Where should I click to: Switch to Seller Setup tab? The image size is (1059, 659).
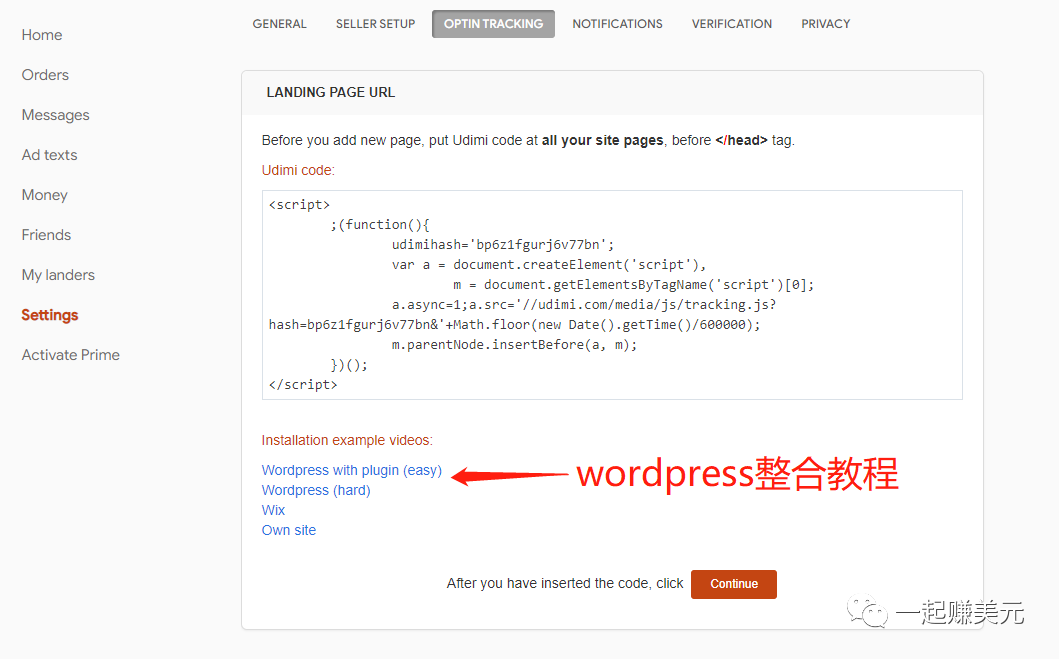tap(376, 24)
